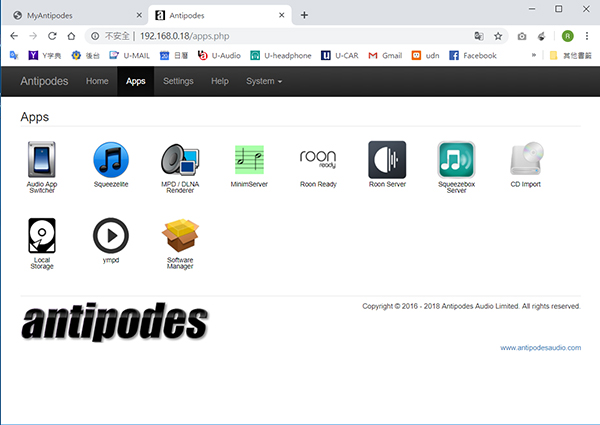This screenshot has height=425, width=600.
Task: Open the Gmail bookmark
Action: [x=385, y=55]
